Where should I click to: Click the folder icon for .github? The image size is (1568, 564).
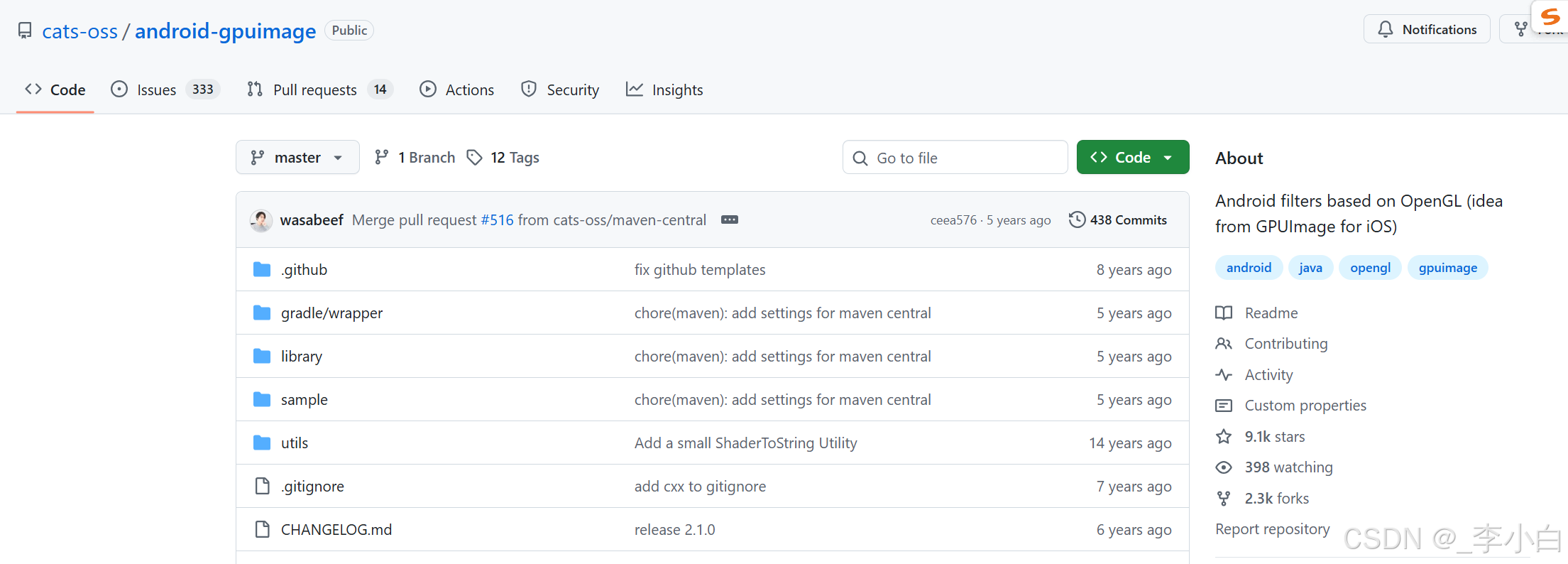pos(262,270)
